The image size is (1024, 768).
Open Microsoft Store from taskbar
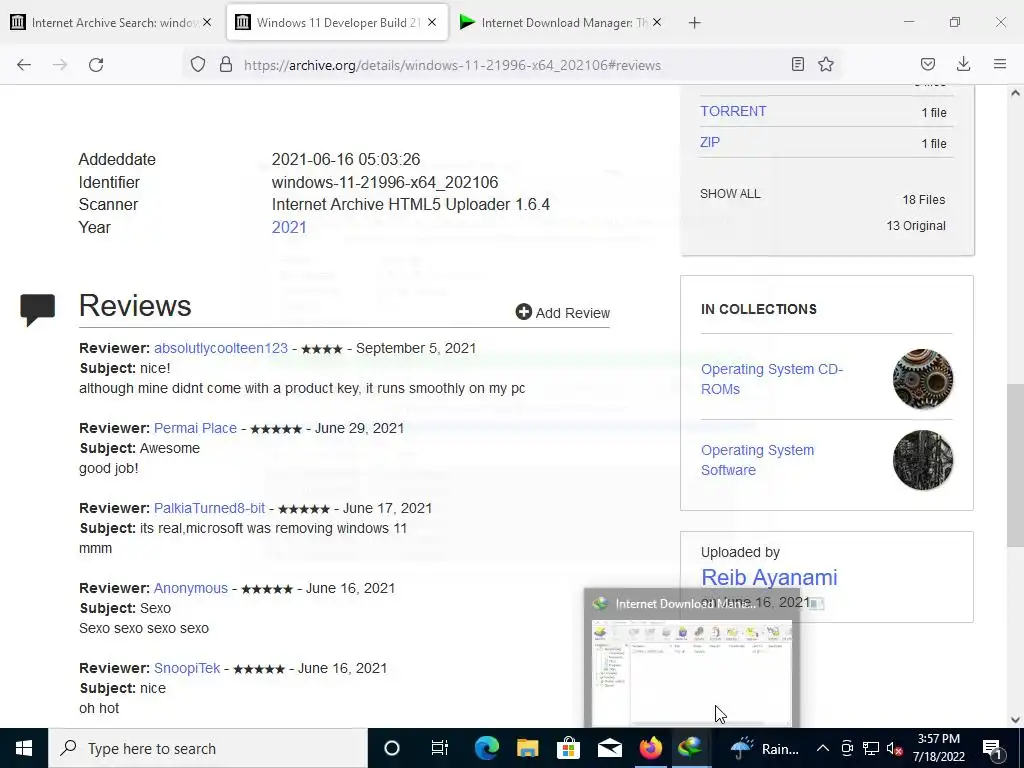tap(569, 748)
